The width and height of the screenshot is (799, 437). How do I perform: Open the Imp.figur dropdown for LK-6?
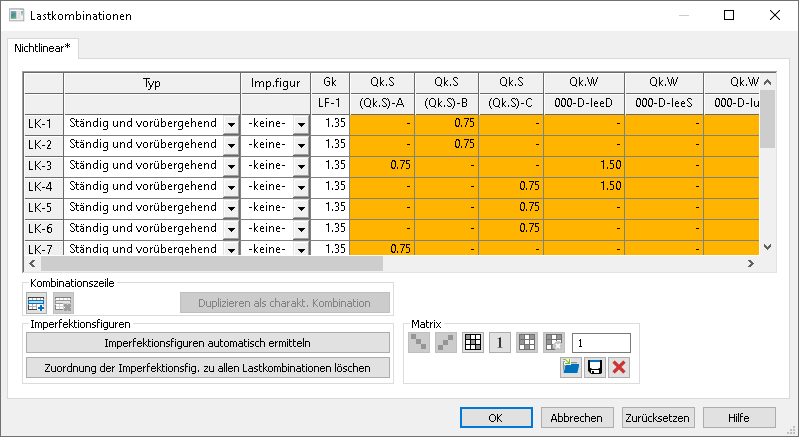pos(299,229)
